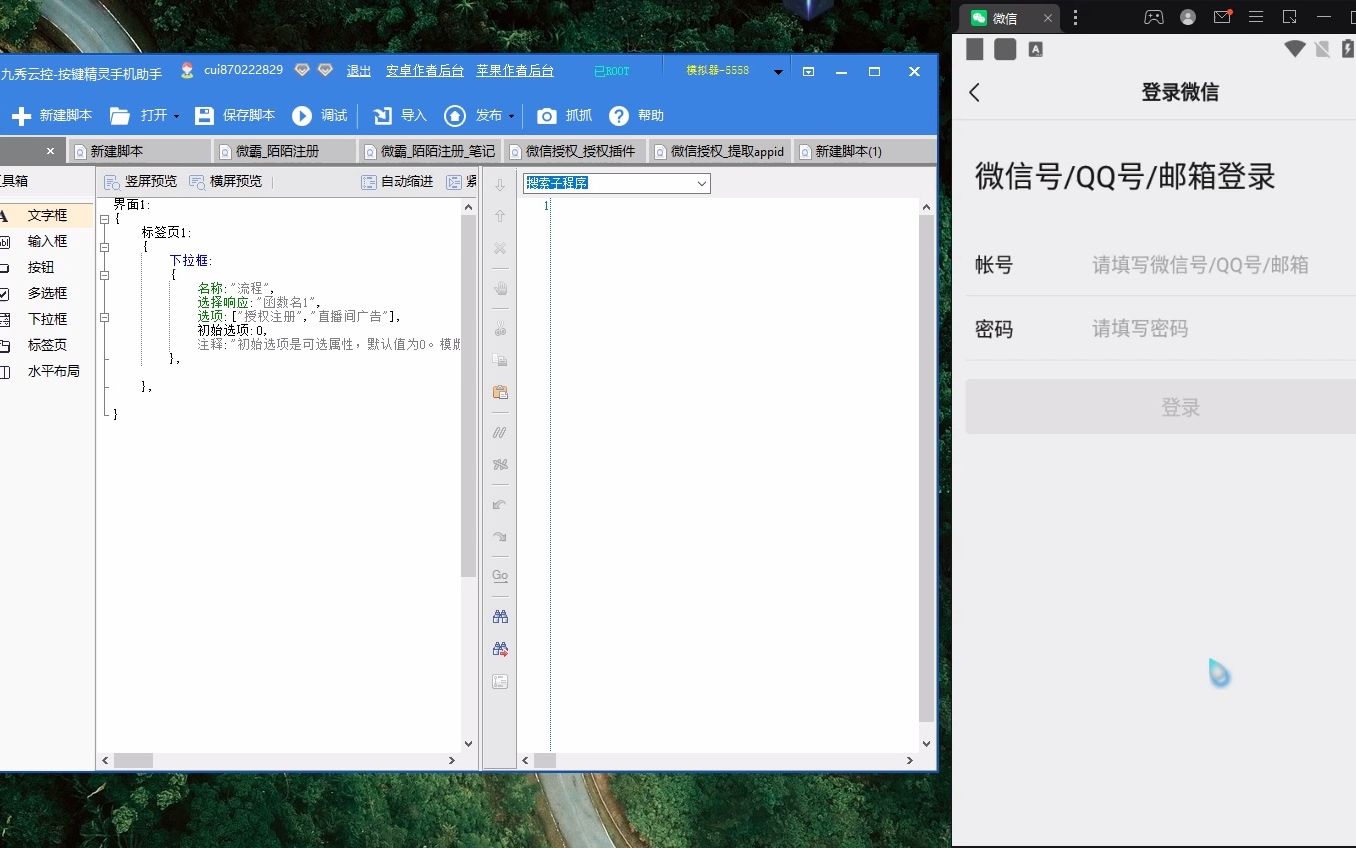Click the 新建脚本 new script button

click(51, 116)
